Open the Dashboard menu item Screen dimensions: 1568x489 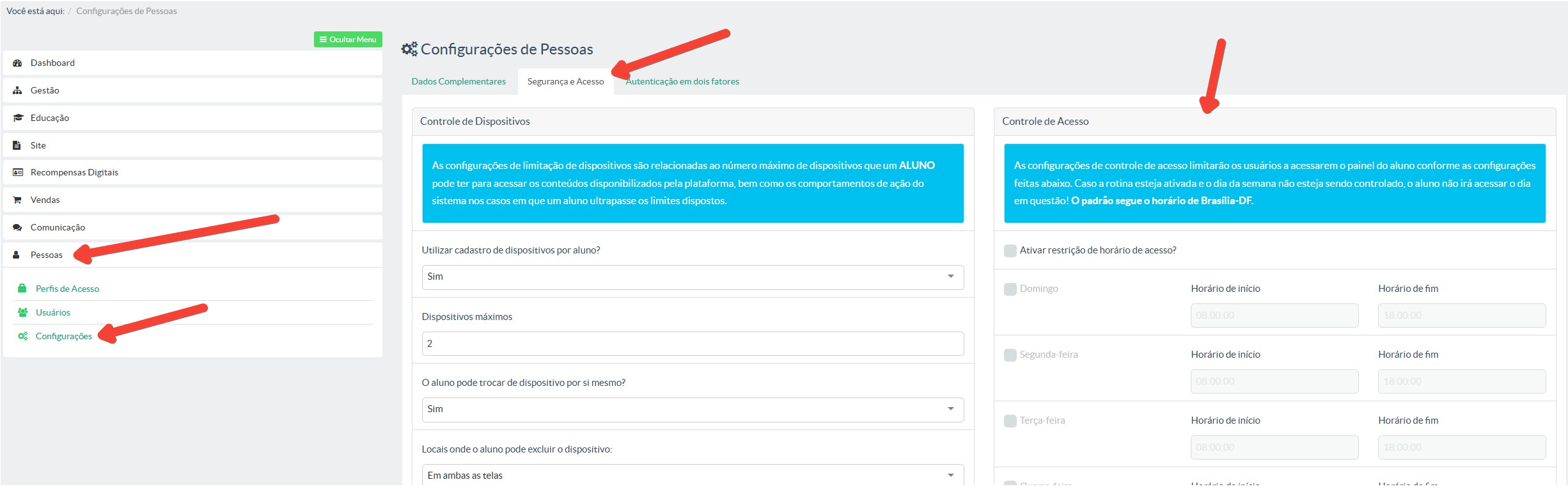[x=192, y=63]
